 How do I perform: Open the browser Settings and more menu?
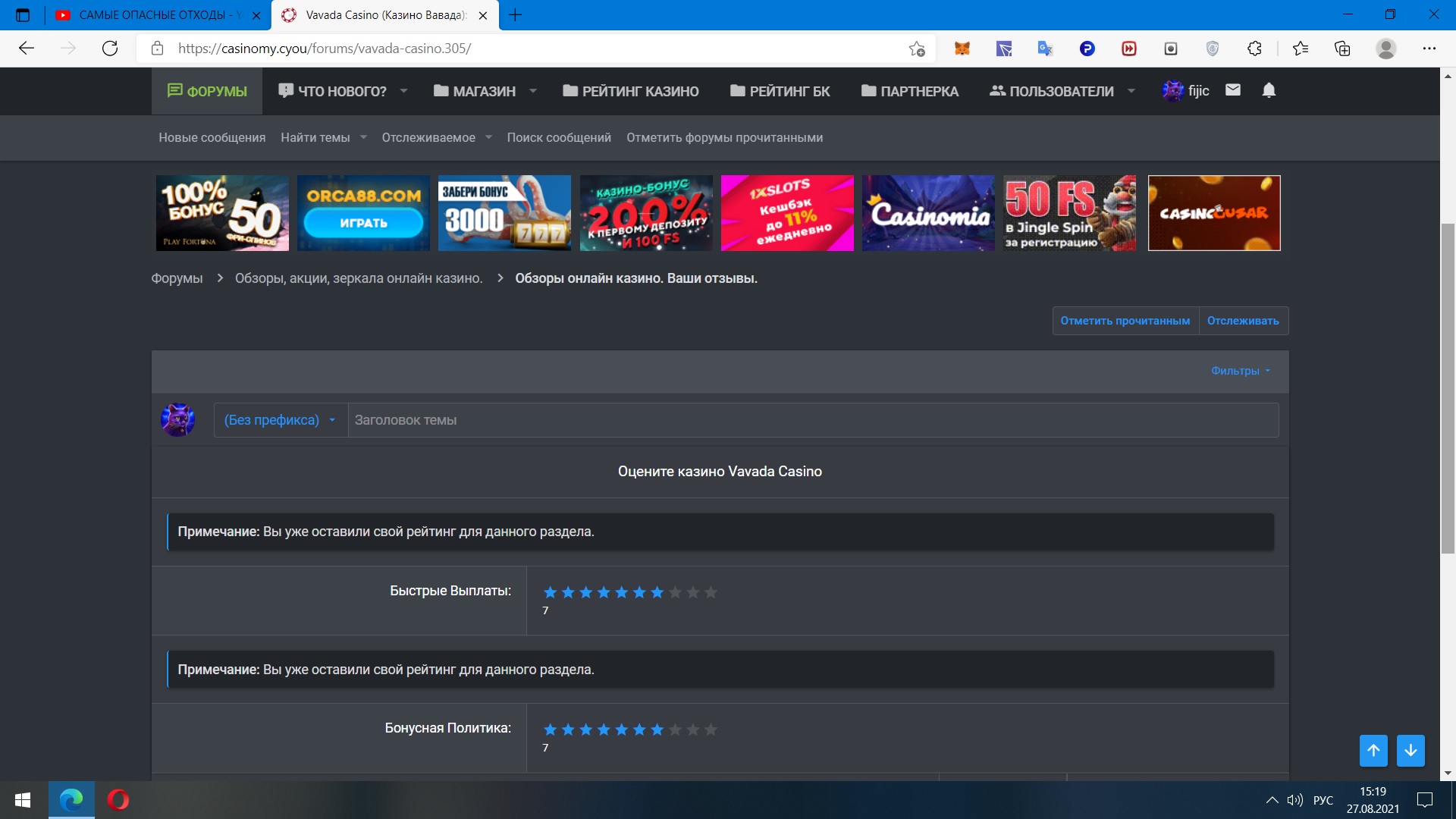click(x=1429, y=49)
